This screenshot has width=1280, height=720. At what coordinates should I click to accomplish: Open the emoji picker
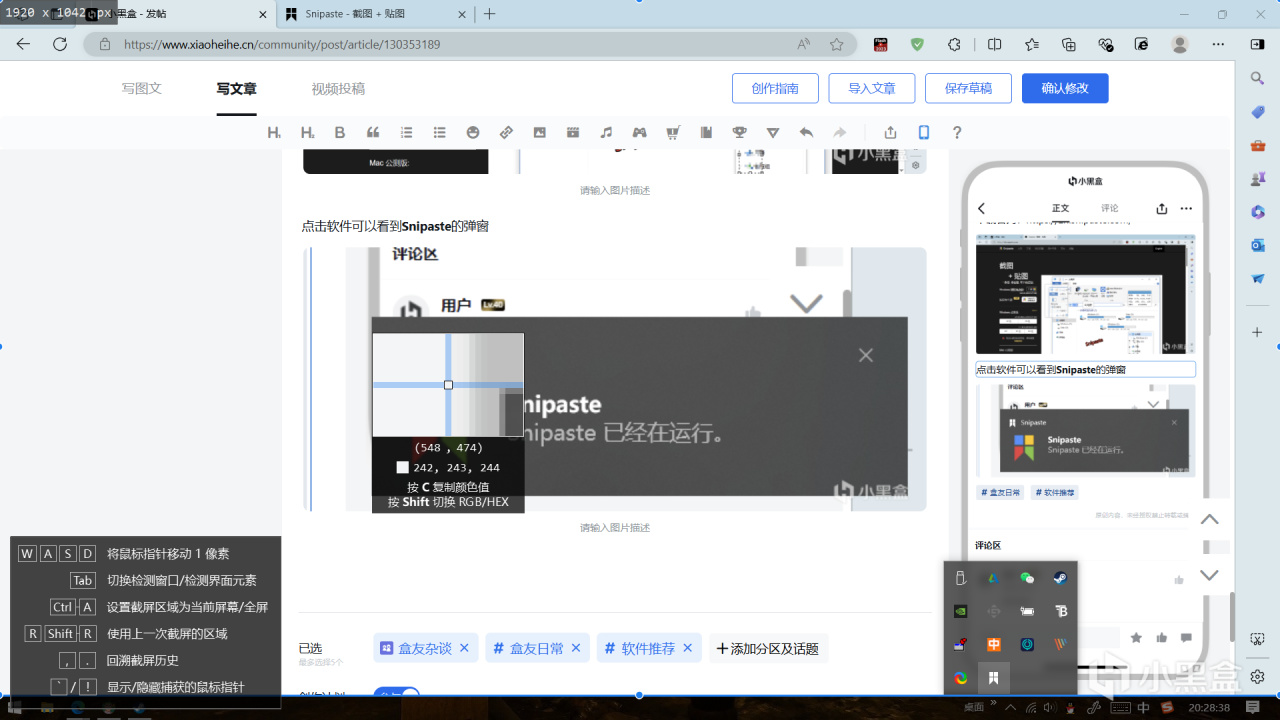(473, 132)
